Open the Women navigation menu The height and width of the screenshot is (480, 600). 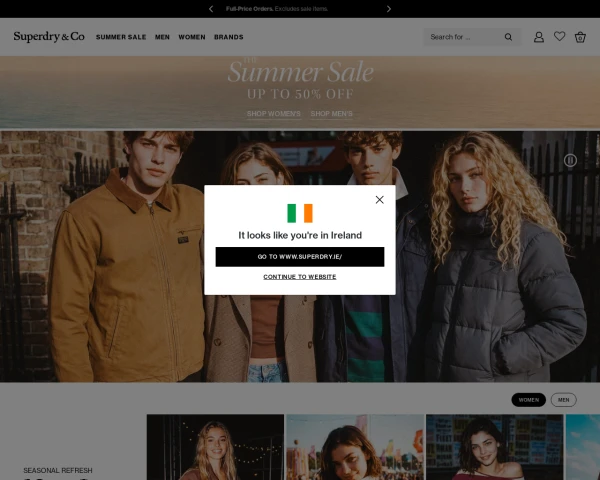pyautogui.click(x=192, y=37)
